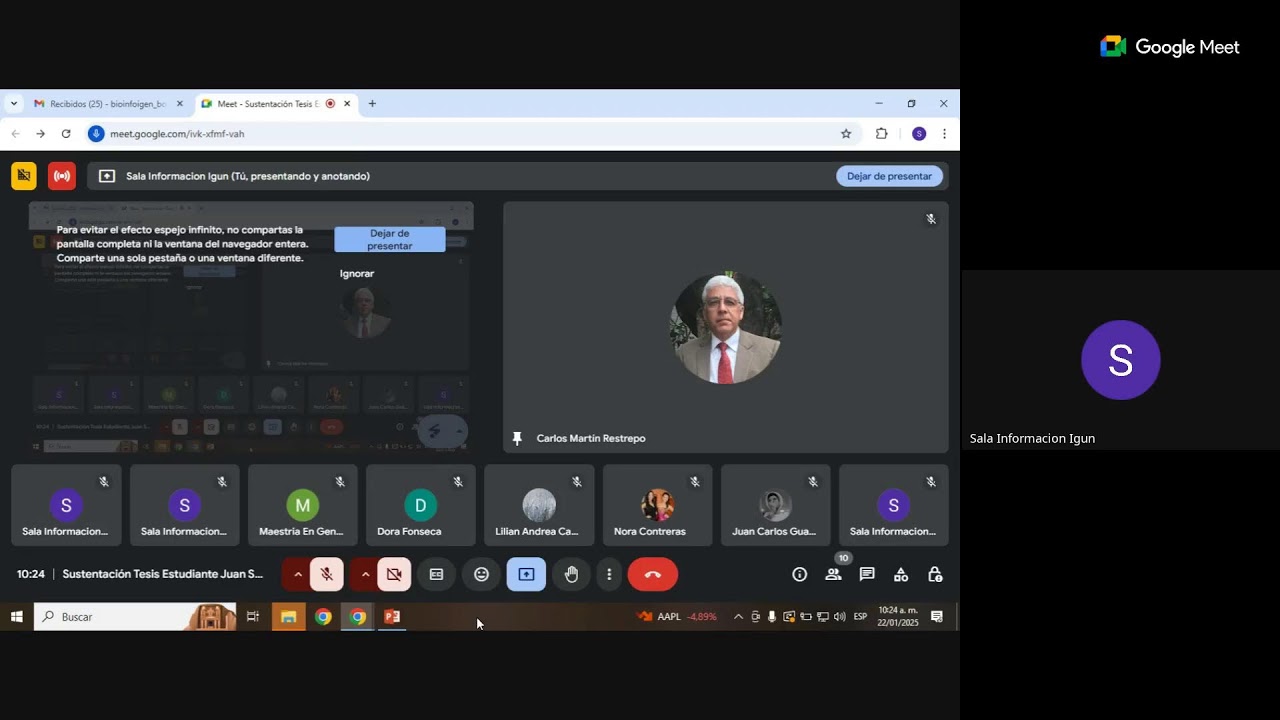Open video settings arrow beside camera
The image size is (1280, 720).
[x=365, y=574]
